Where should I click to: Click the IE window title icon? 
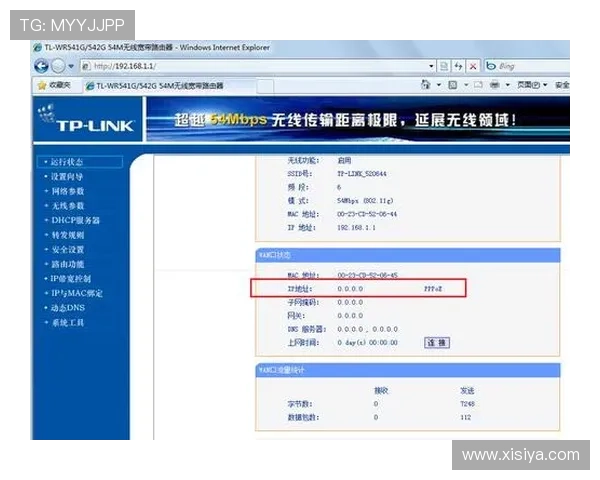pos(38,48)
